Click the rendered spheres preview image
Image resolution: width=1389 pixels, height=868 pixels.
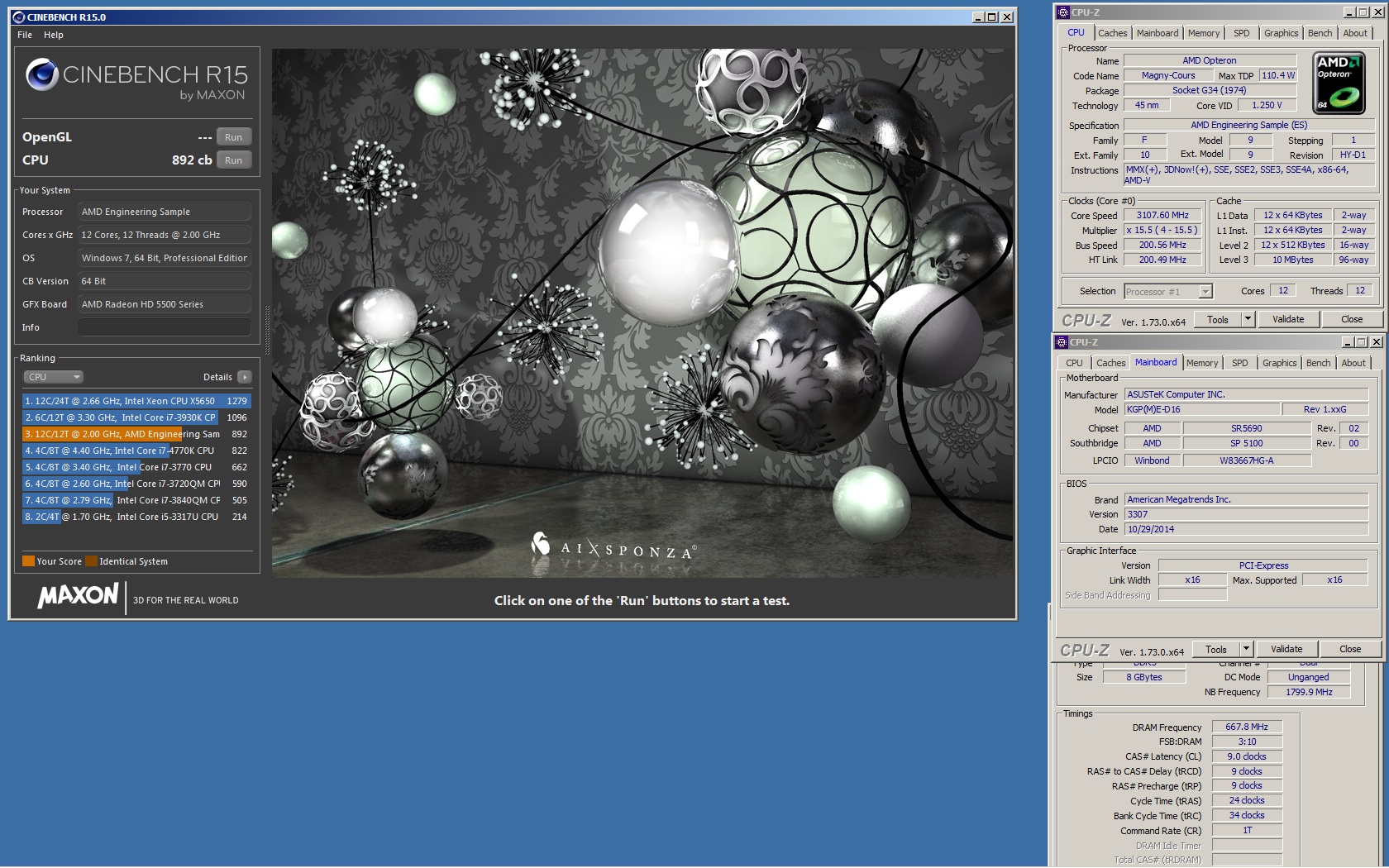tap(642, 312)
